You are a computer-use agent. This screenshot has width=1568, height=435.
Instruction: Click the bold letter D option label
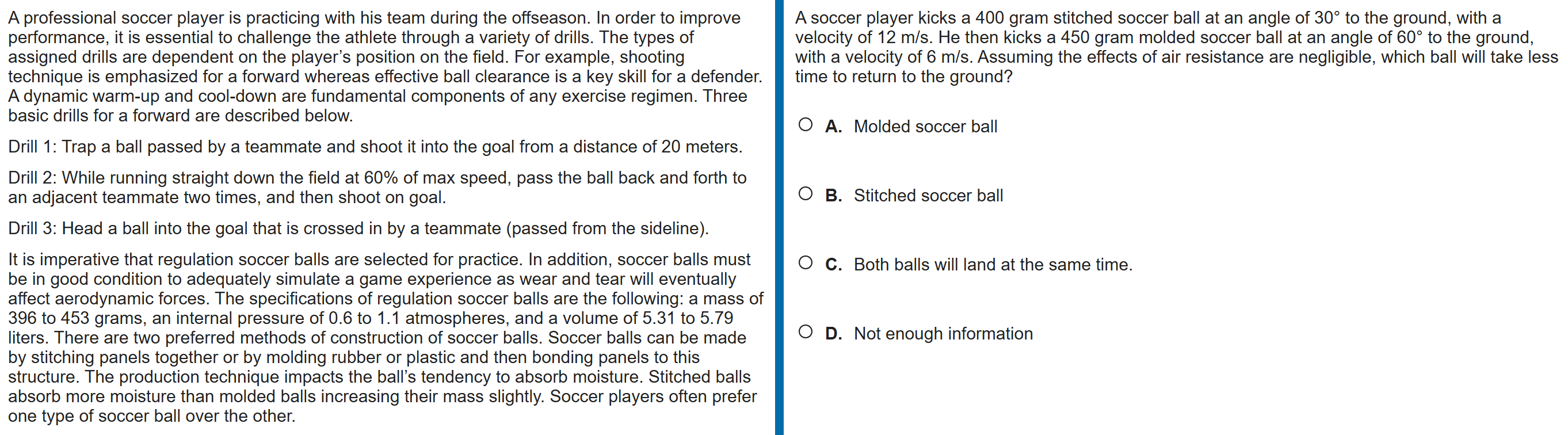pos(833,333)
